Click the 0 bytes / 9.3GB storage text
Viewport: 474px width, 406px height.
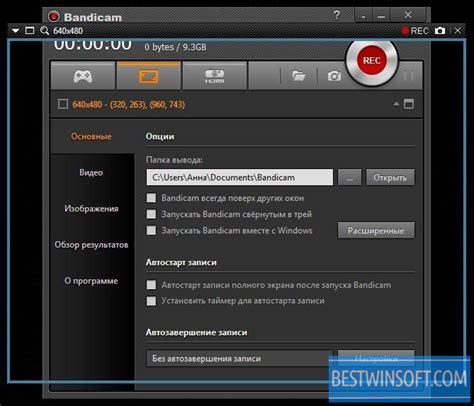click(175, 47)
